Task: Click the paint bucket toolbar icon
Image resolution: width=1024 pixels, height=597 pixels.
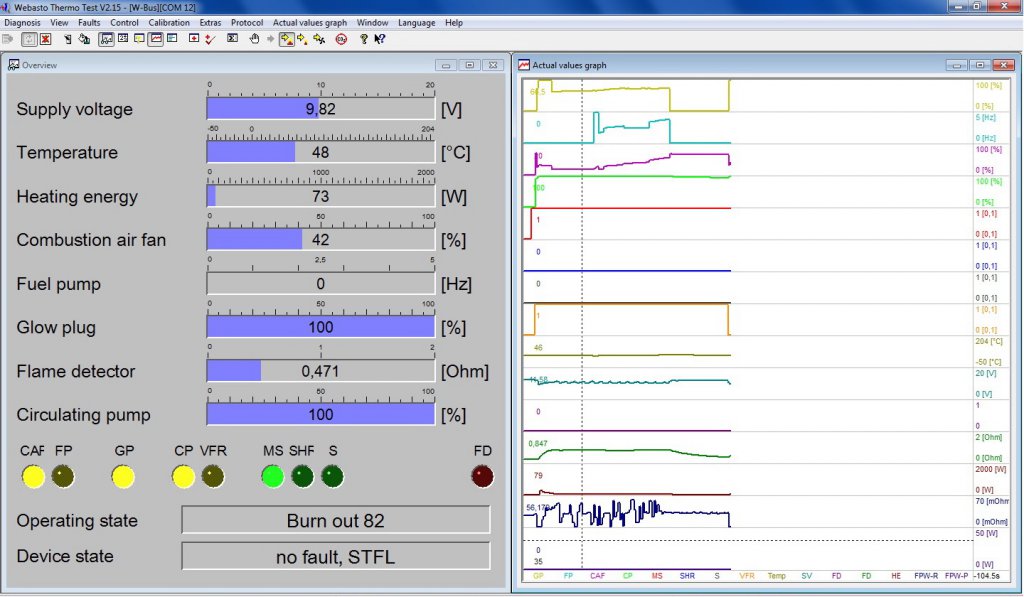Action: coord(84,39)
